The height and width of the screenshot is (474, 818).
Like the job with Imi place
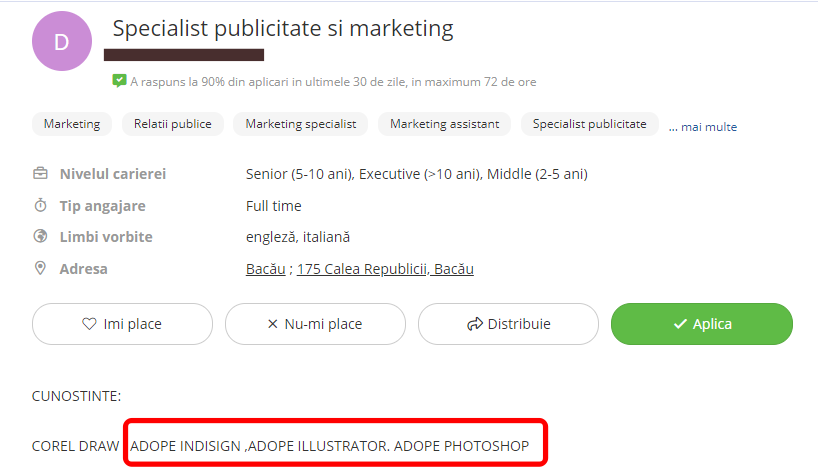(122, 324)
